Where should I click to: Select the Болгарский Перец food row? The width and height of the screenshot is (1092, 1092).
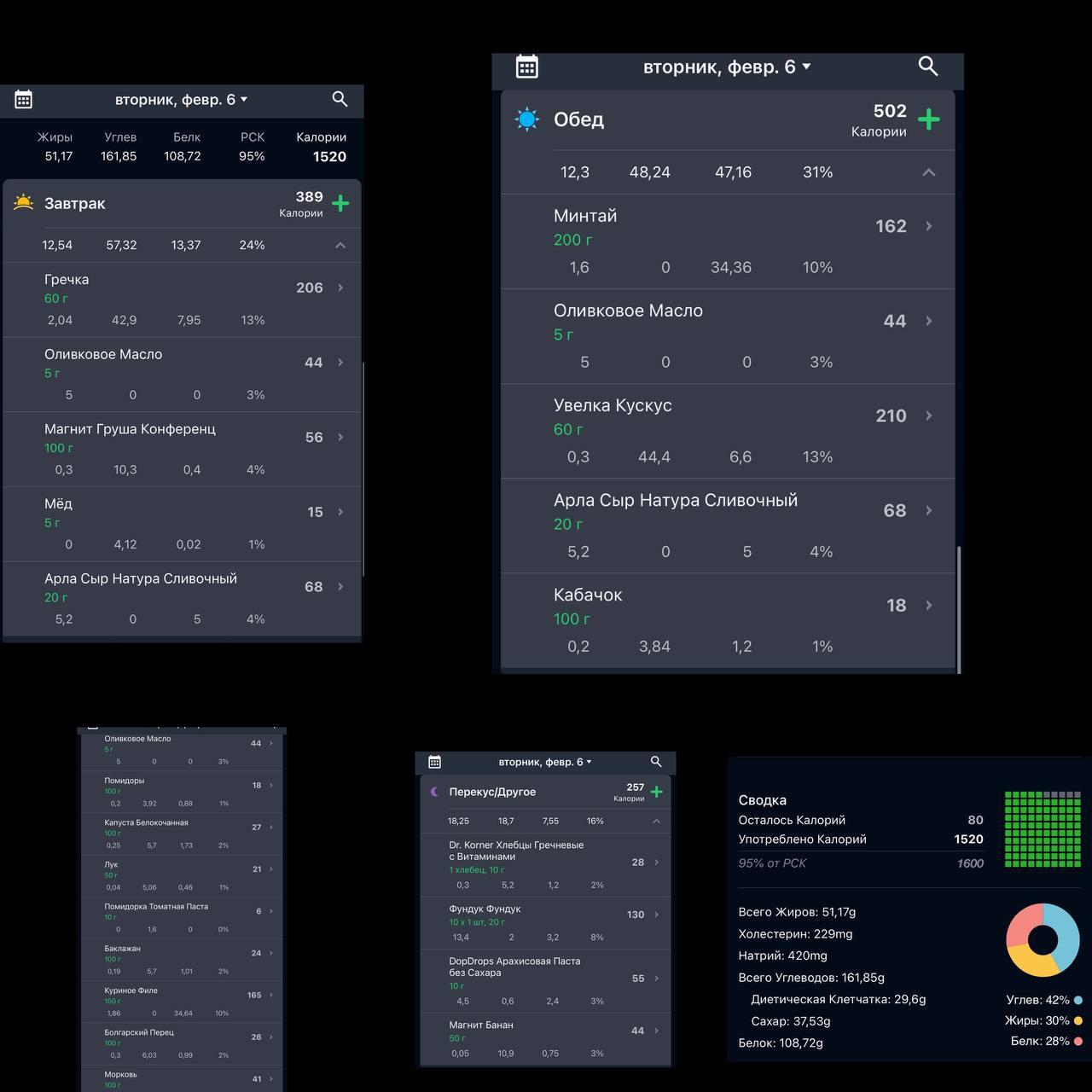[x=182, y=1043]
